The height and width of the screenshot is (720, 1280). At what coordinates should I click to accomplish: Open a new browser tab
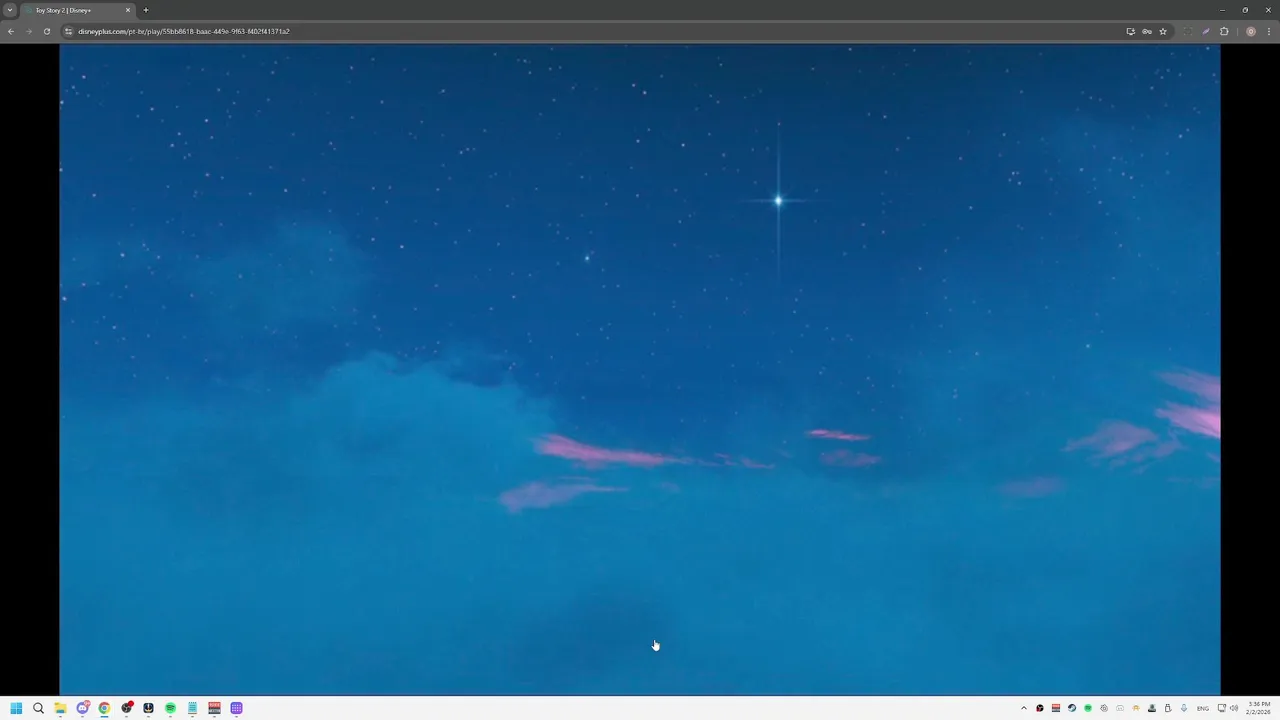146,10
